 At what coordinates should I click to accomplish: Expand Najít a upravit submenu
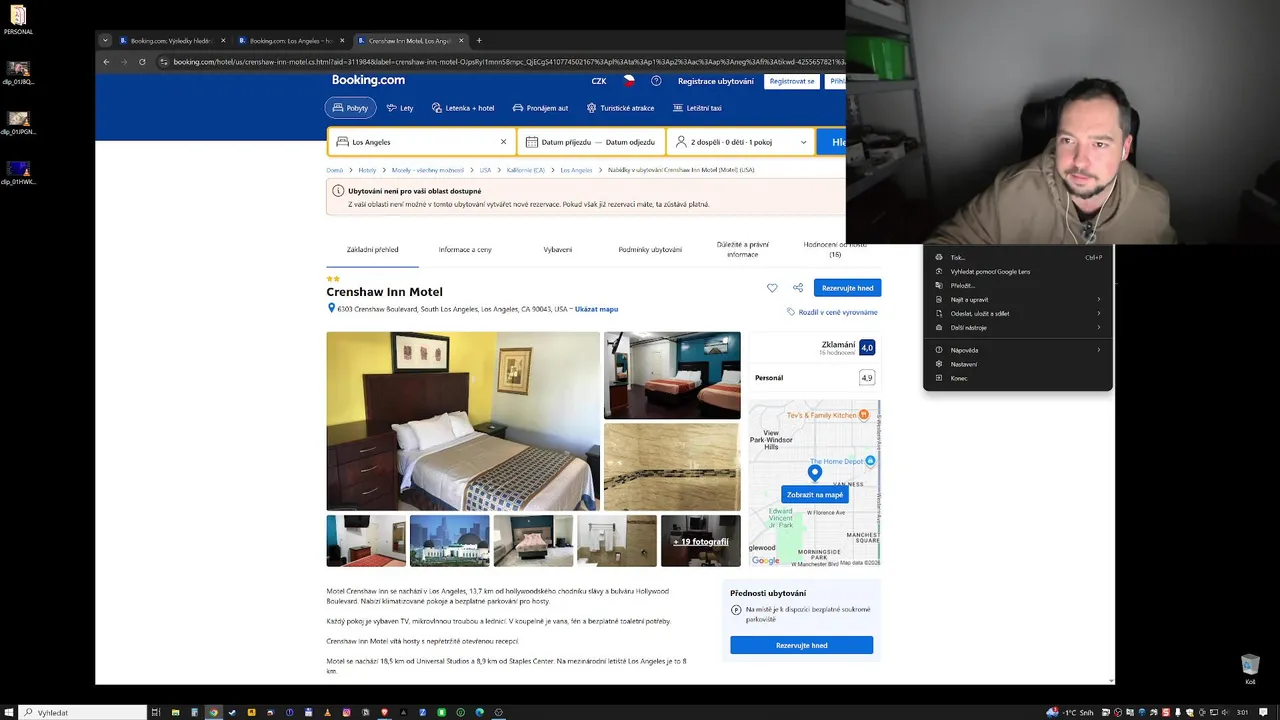(x=1017, y=299)
